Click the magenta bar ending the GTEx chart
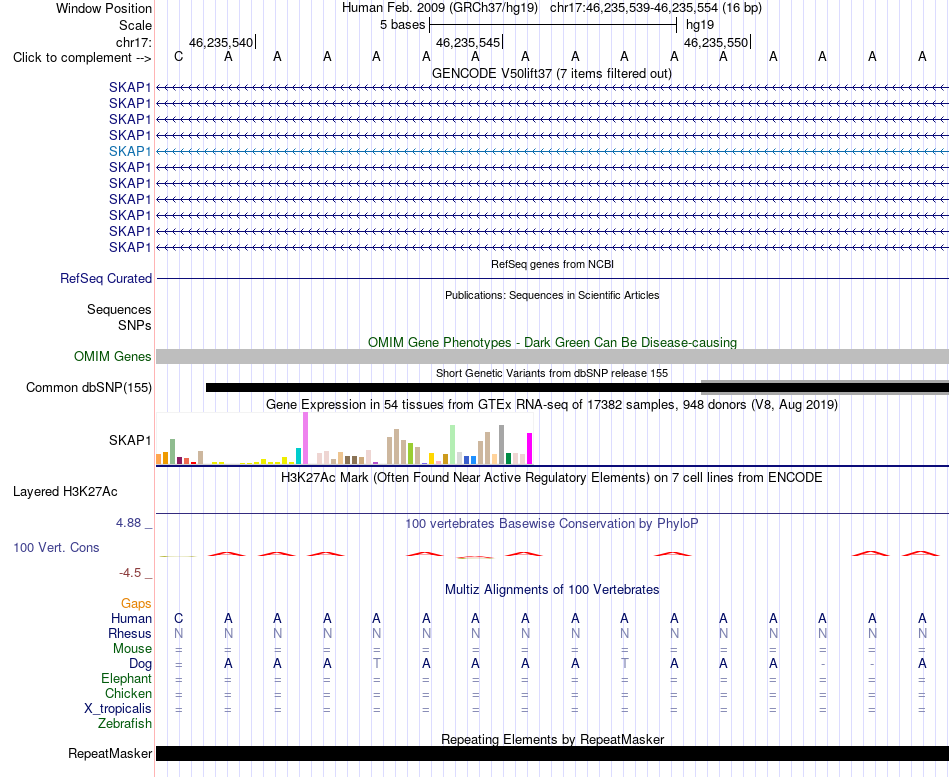 [530, 449]
